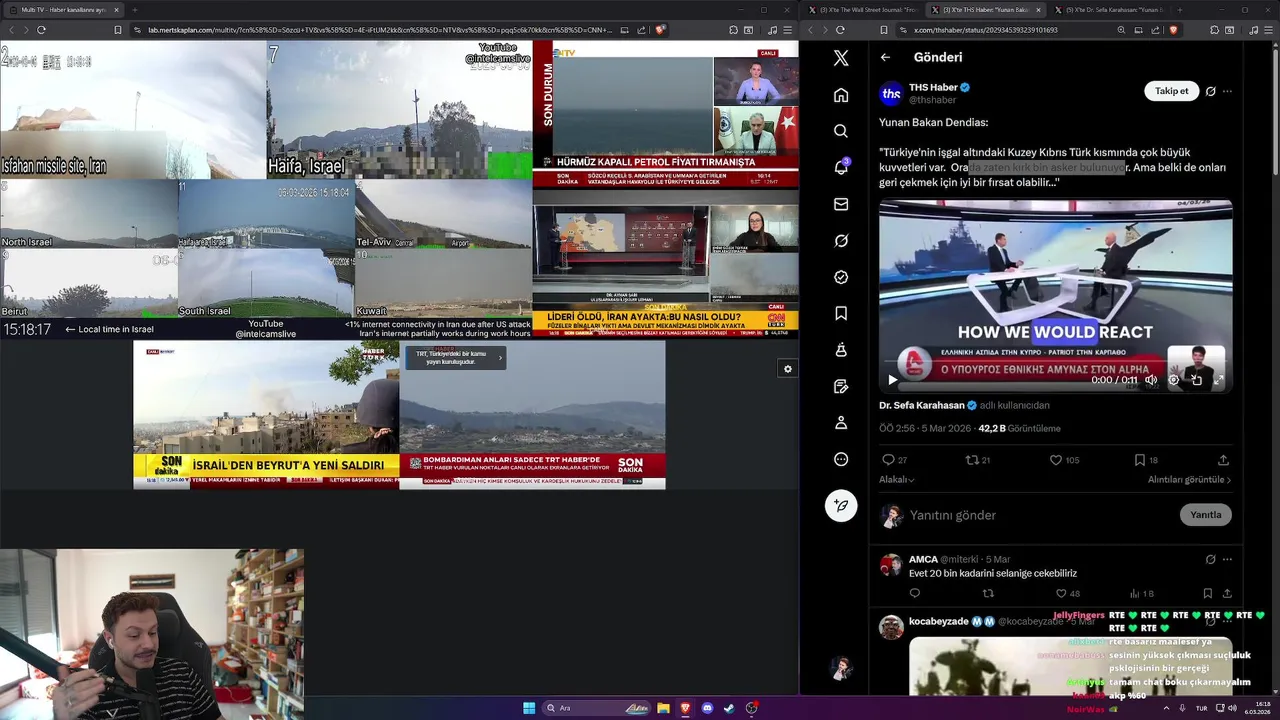Screen dimensions: 1280x720
Task: Open X search (Explore) in sidebar
Action: 841,131
